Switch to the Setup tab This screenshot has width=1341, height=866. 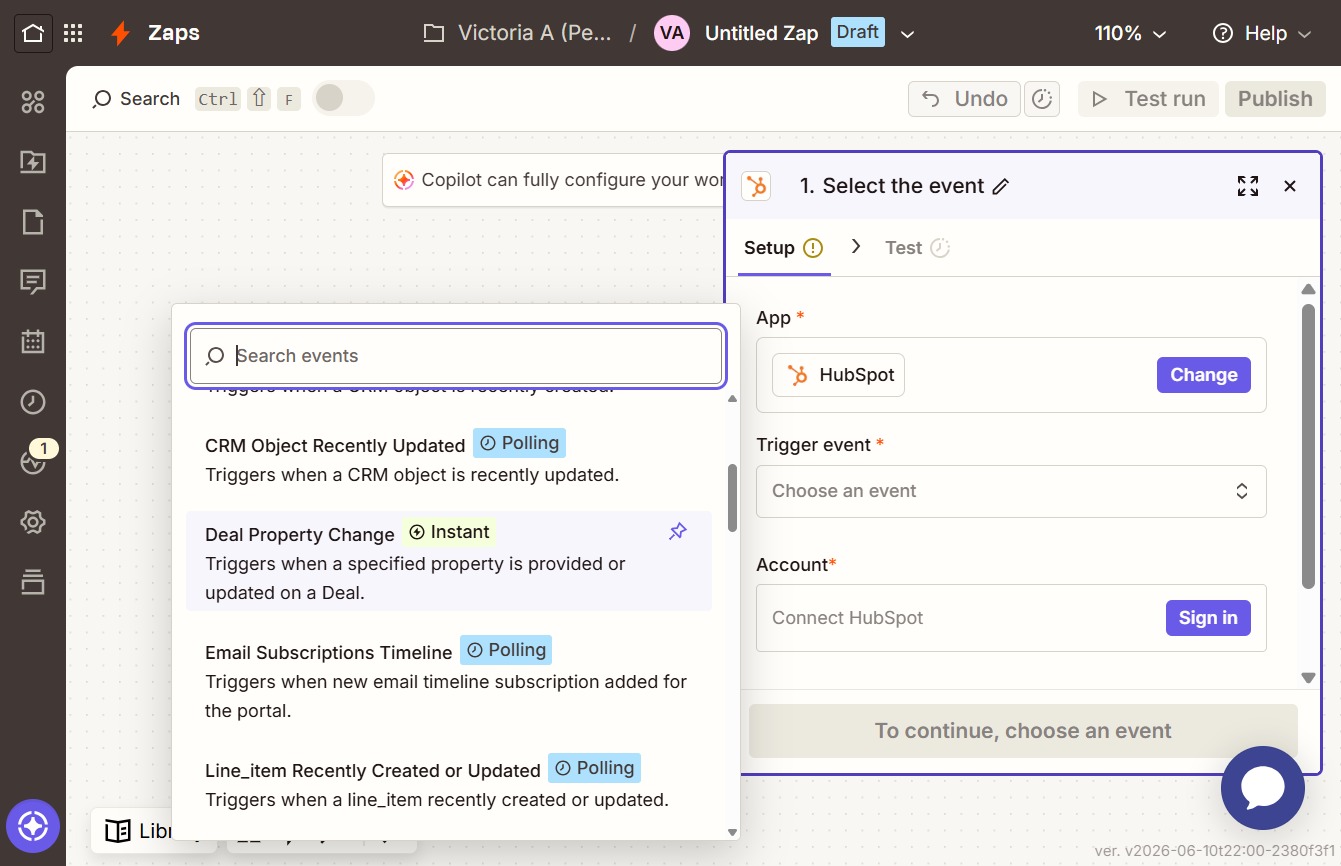click(784, 248)
